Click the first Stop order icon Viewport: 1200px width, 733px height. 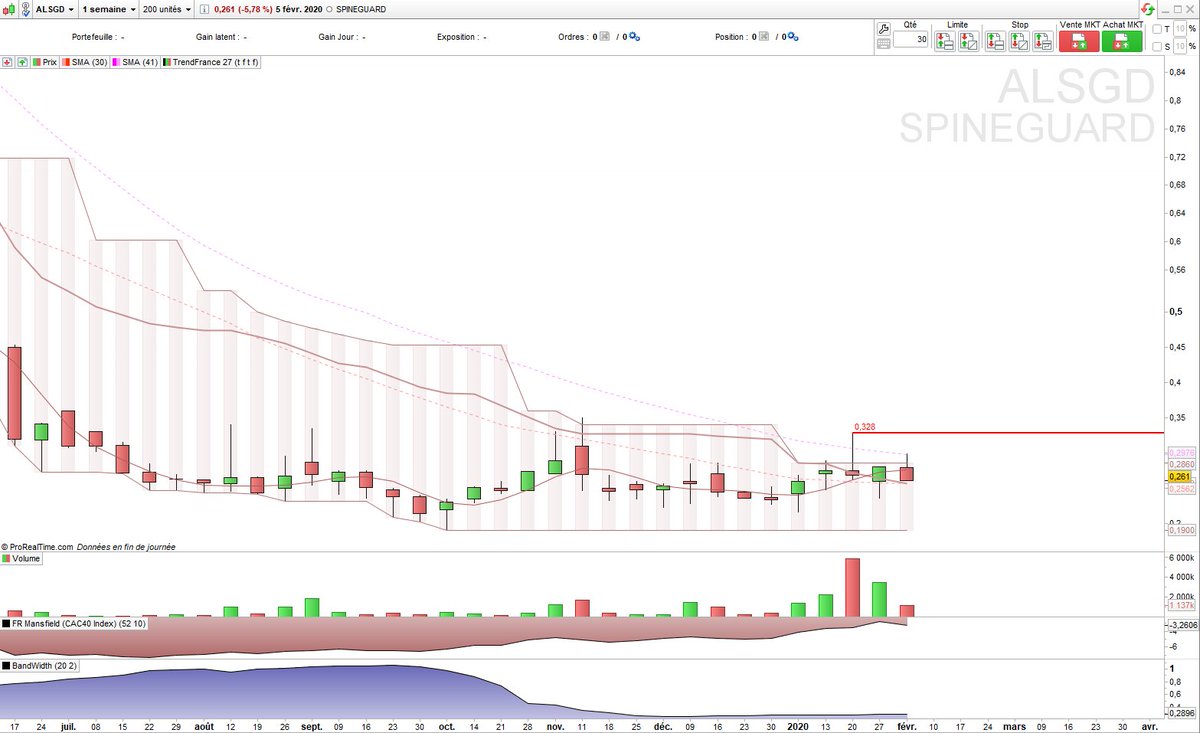[995, 41]
